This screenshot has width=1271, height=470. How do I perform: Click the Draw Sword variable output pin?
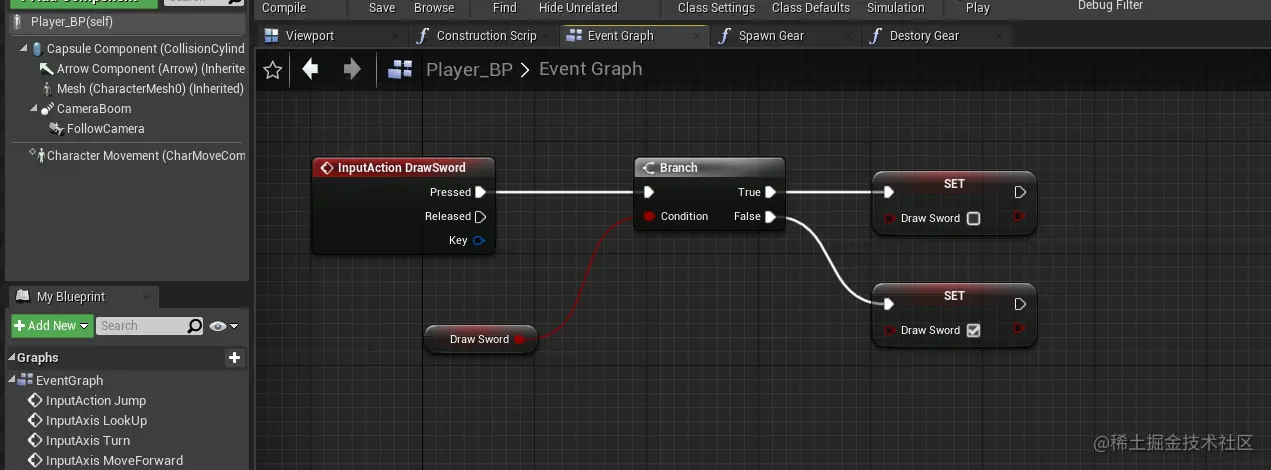520,339
